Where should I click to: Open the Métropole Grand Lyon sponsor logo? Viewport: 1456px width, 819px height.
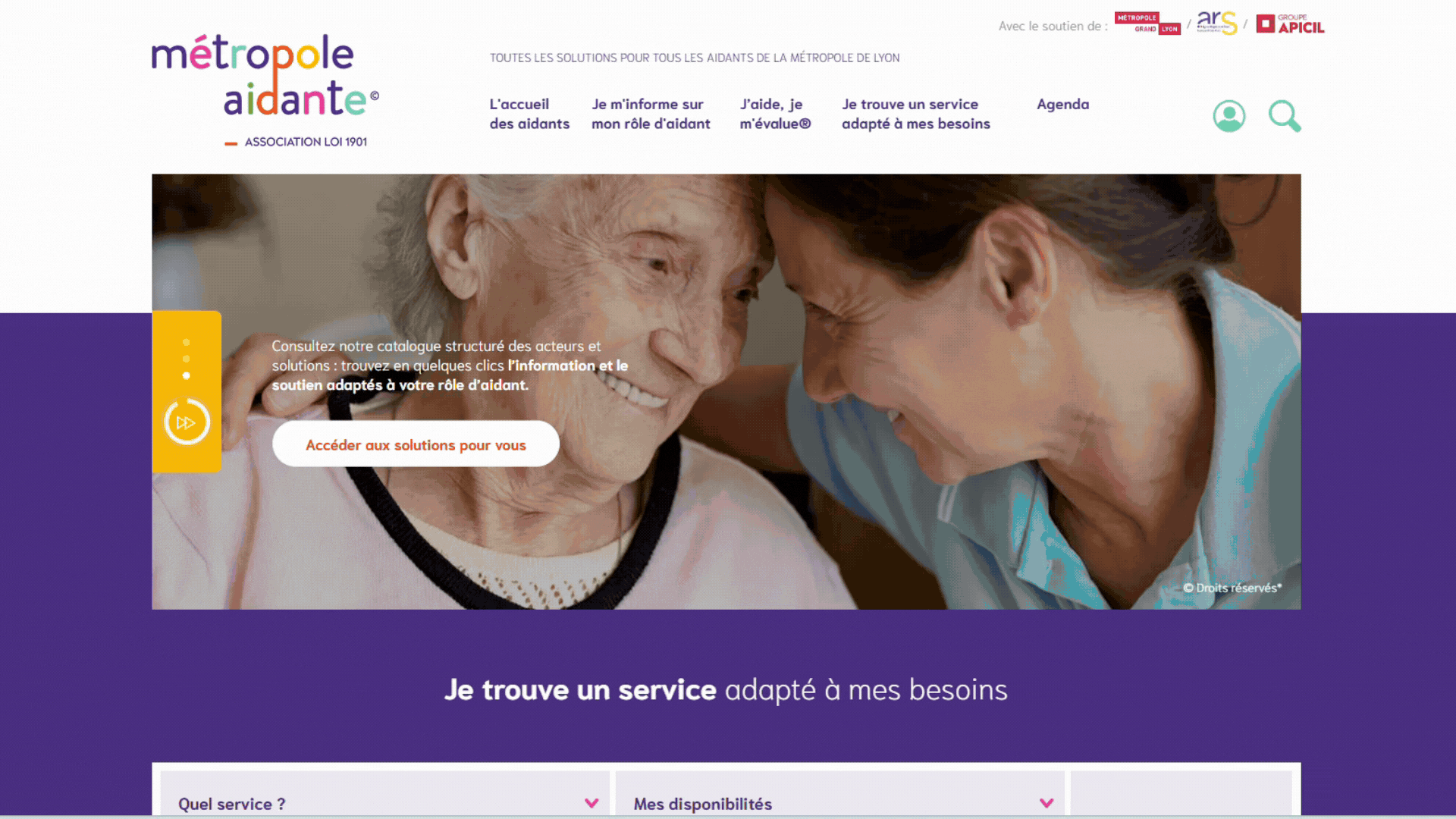click(x=1147, y=24)
